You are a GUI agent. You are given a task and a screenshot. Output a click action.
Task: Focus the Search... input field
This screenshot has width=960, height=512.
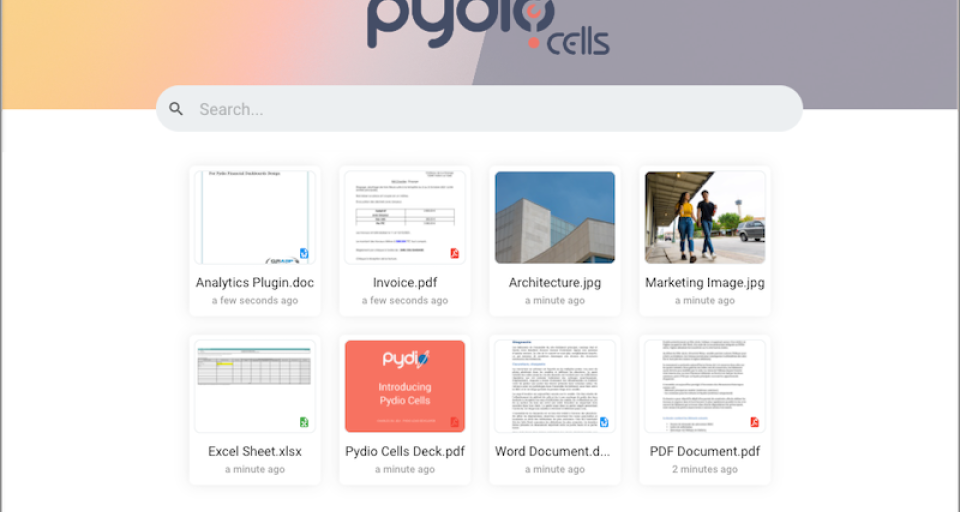tap(479, 108)
